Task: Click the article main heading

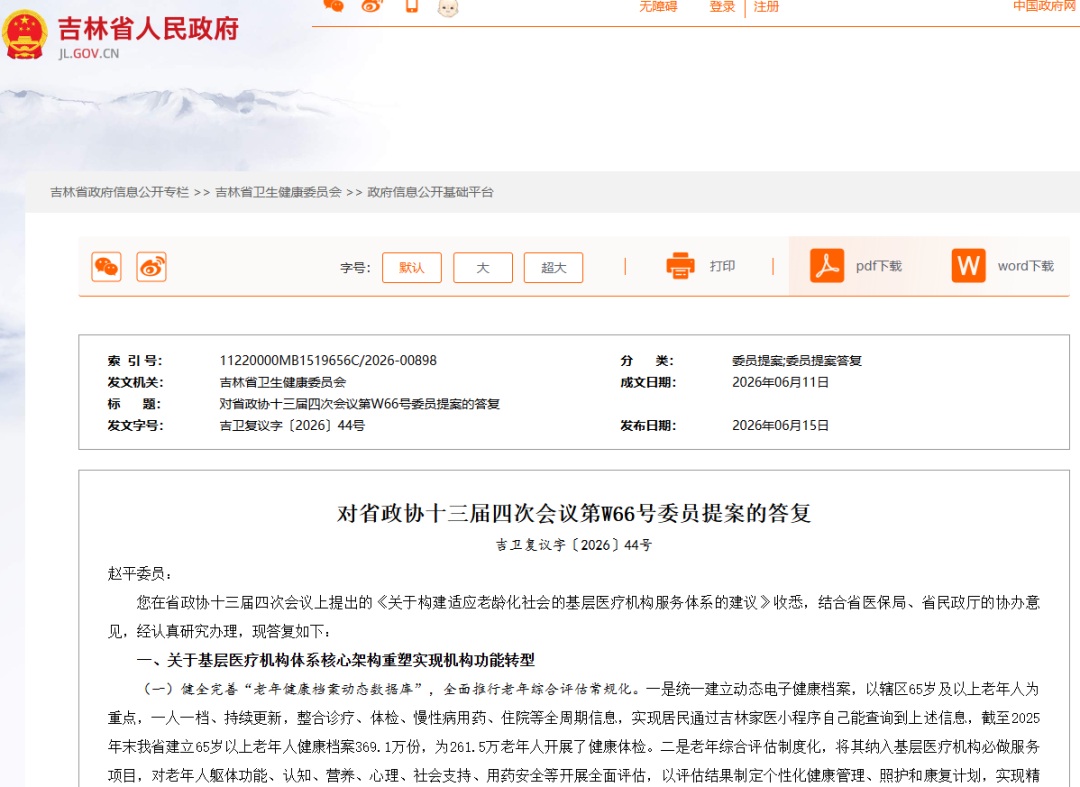Action: 574,514
